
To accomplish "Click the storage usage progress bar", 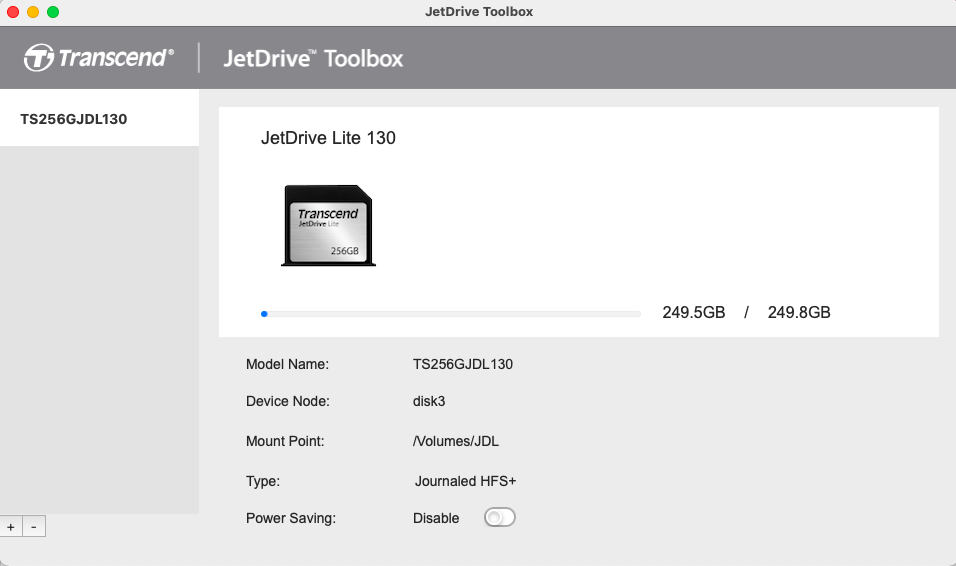I will [451, 314].
